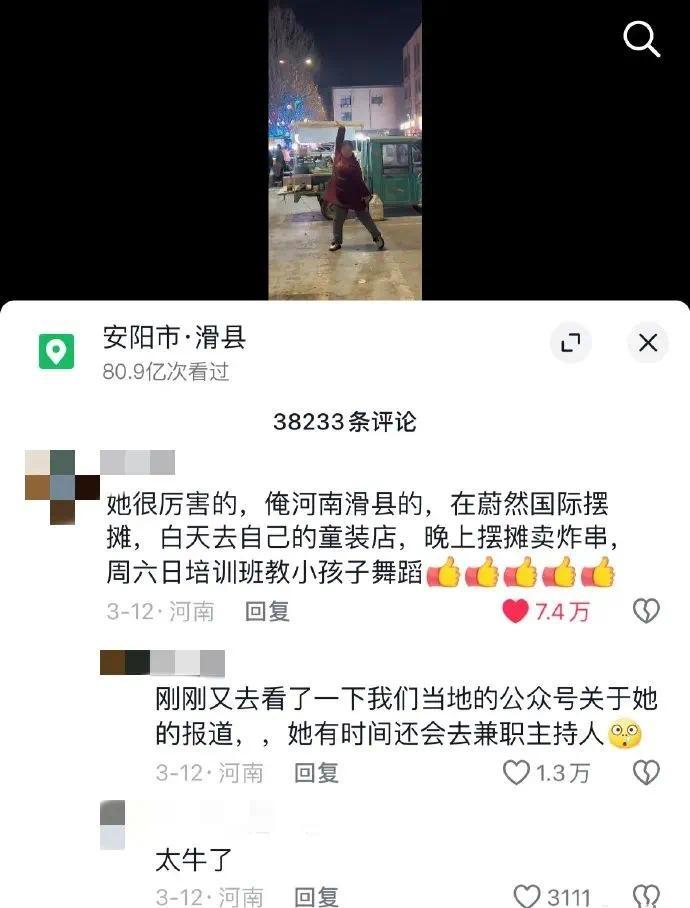Viewport: 690px width, 908px height.
Task: Tap the video preview of dancing vendor
Action: [345, 149]
